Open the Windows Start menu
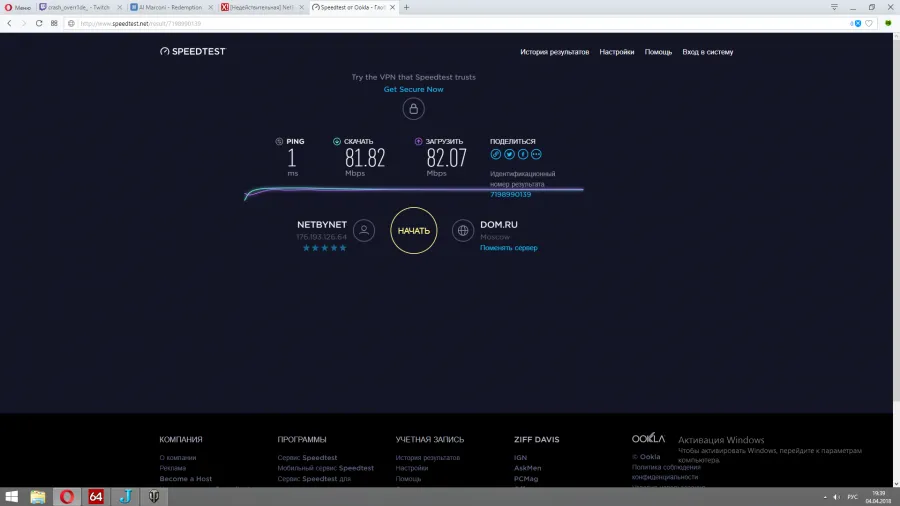Image resolution: width=900 pixels, height=506 pixels. point(11,497)
